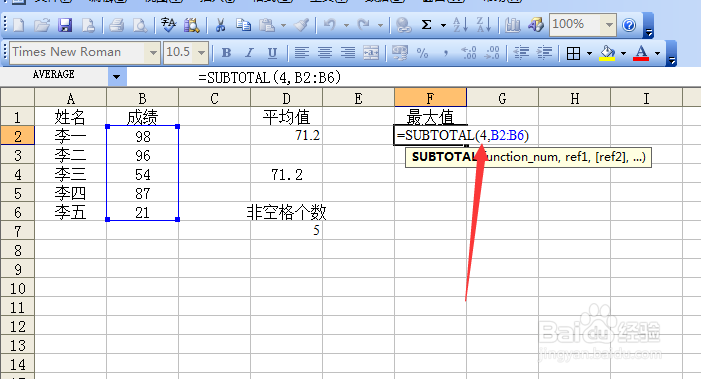Open print preview with the magnifier page icon
The width and height of the screenshot is (701, 379).
(x=140, y=25)
